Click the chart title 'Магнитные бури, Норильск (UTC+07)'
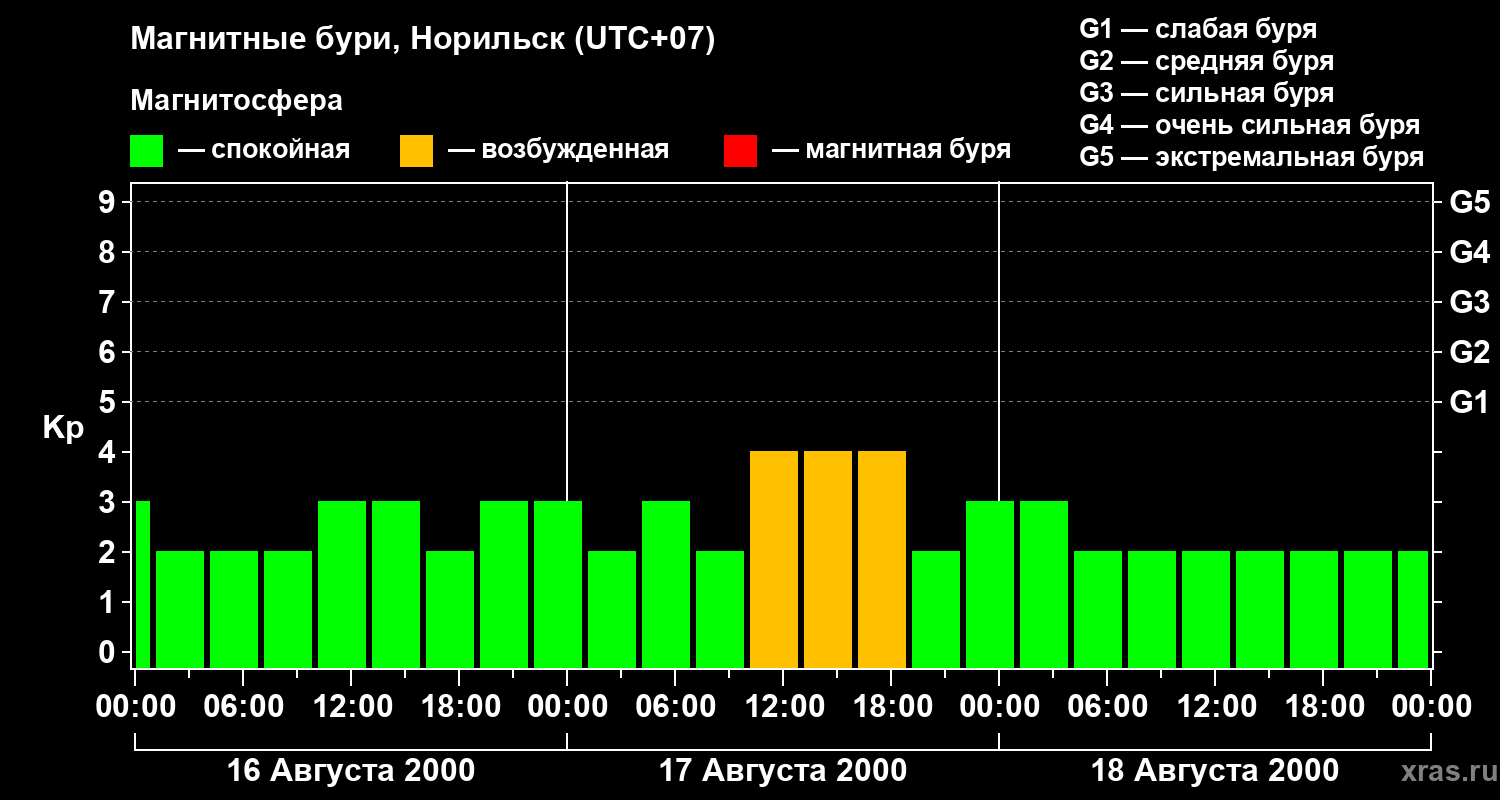 click(x=423, y=41)
